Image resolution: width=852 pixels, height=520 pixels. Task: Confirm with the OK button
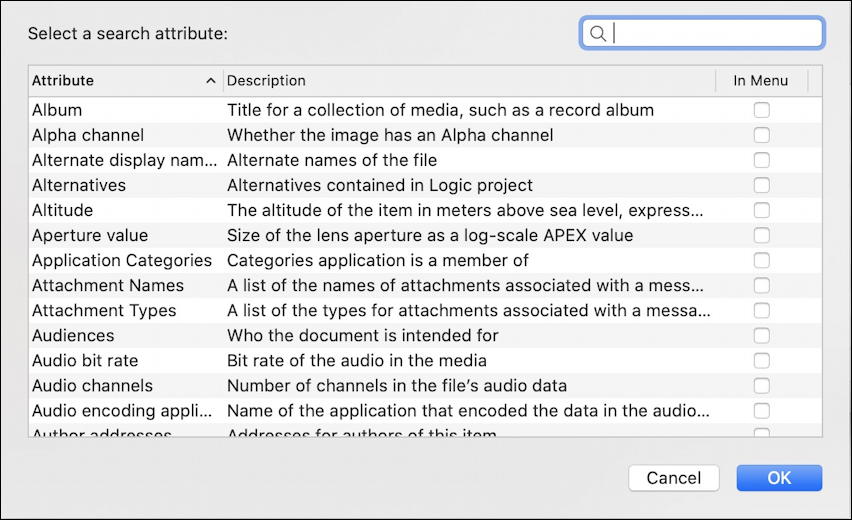779,478
